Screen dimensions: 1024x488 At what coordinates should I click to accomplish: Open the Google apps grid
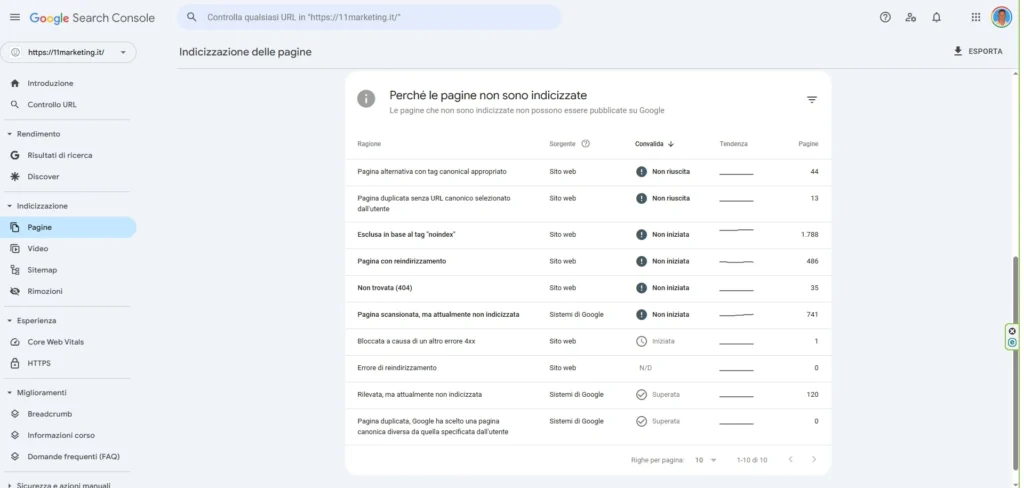click(x=976, y=17)
